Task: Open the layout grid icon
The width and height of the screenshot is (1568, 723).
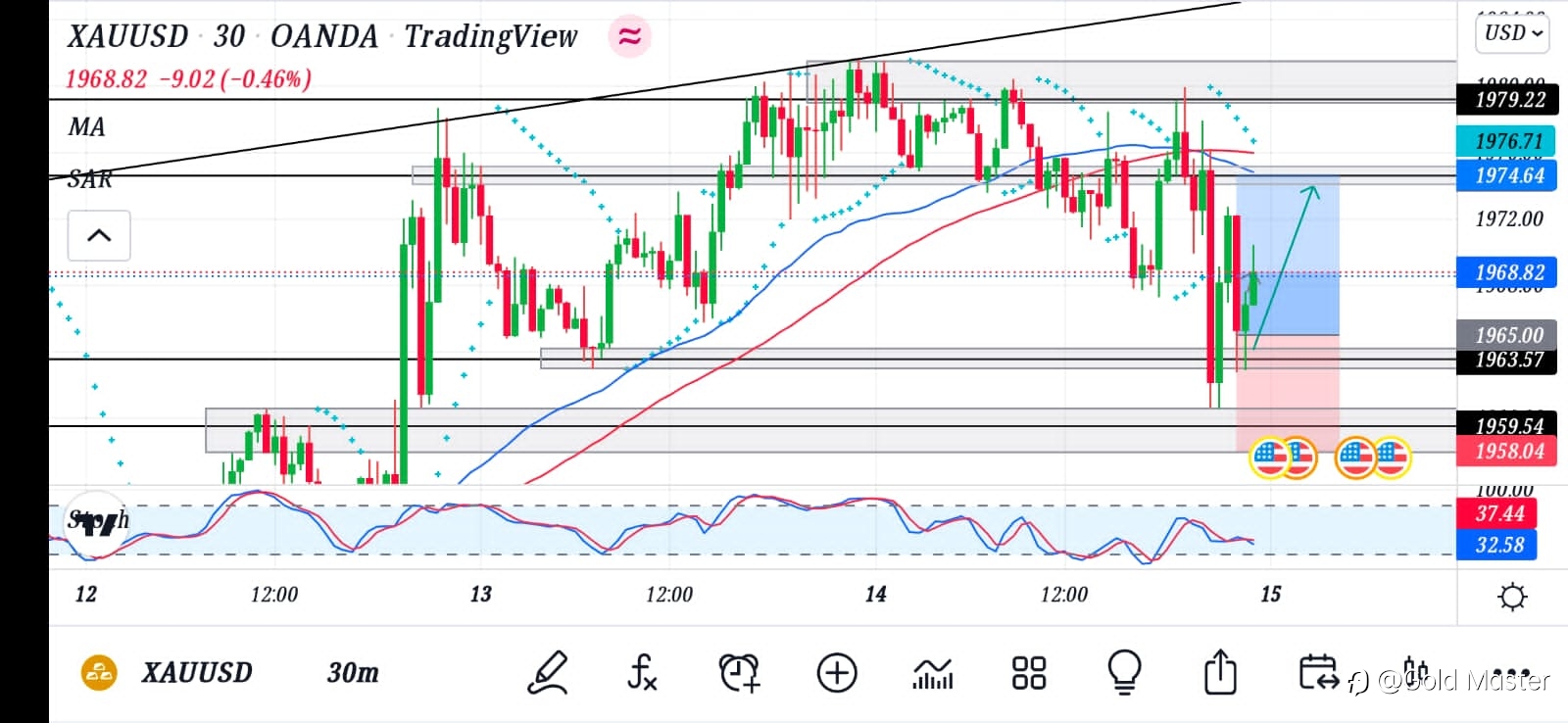Action: click(1028, 673)
